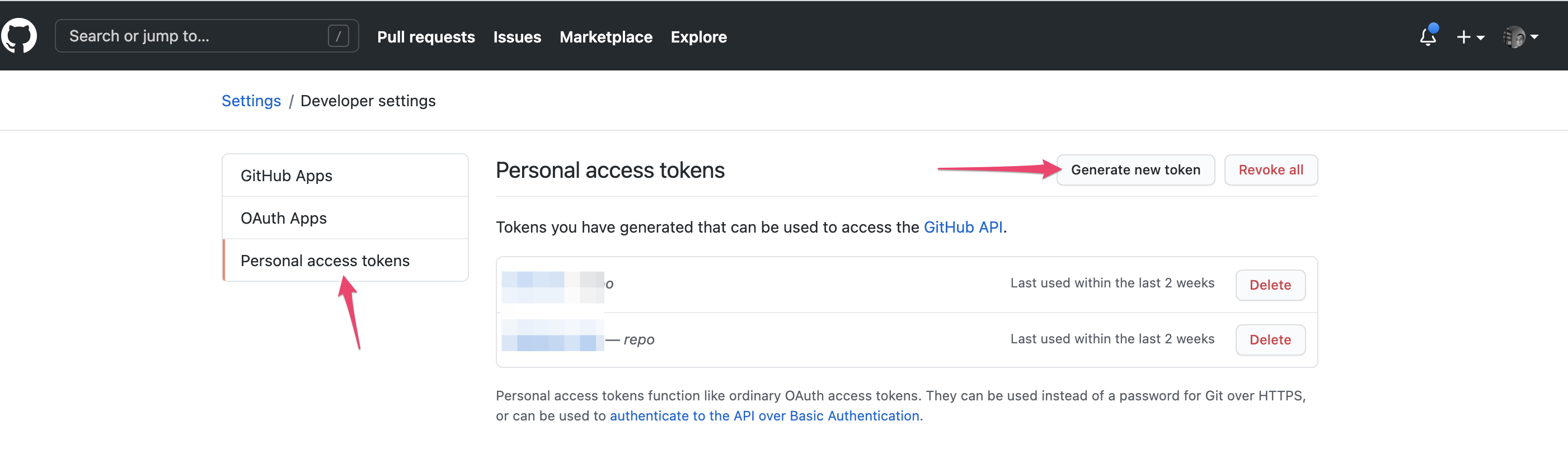Screen dimensions: 1568x463
Task: Click the slash shortcut key icon
Action: point(339,36)
